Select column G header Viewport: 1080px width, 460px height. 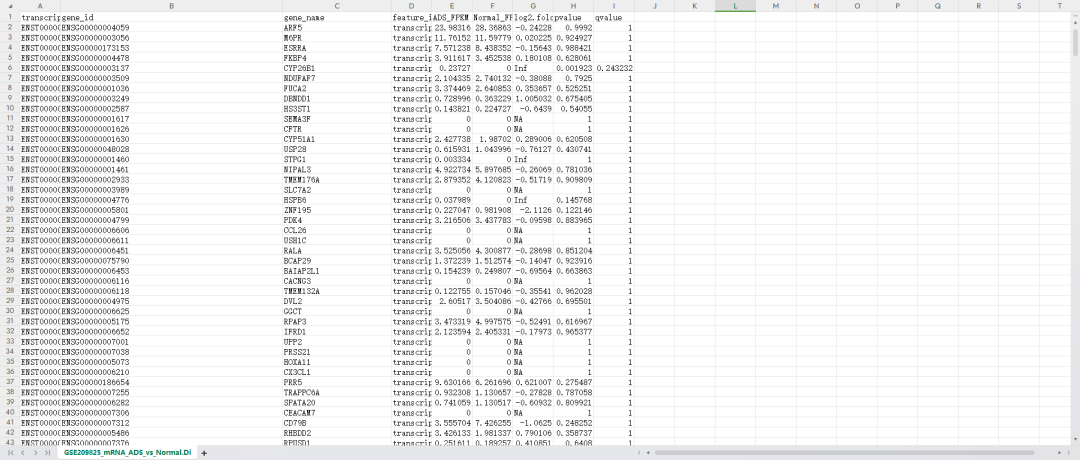pos(532,6)
